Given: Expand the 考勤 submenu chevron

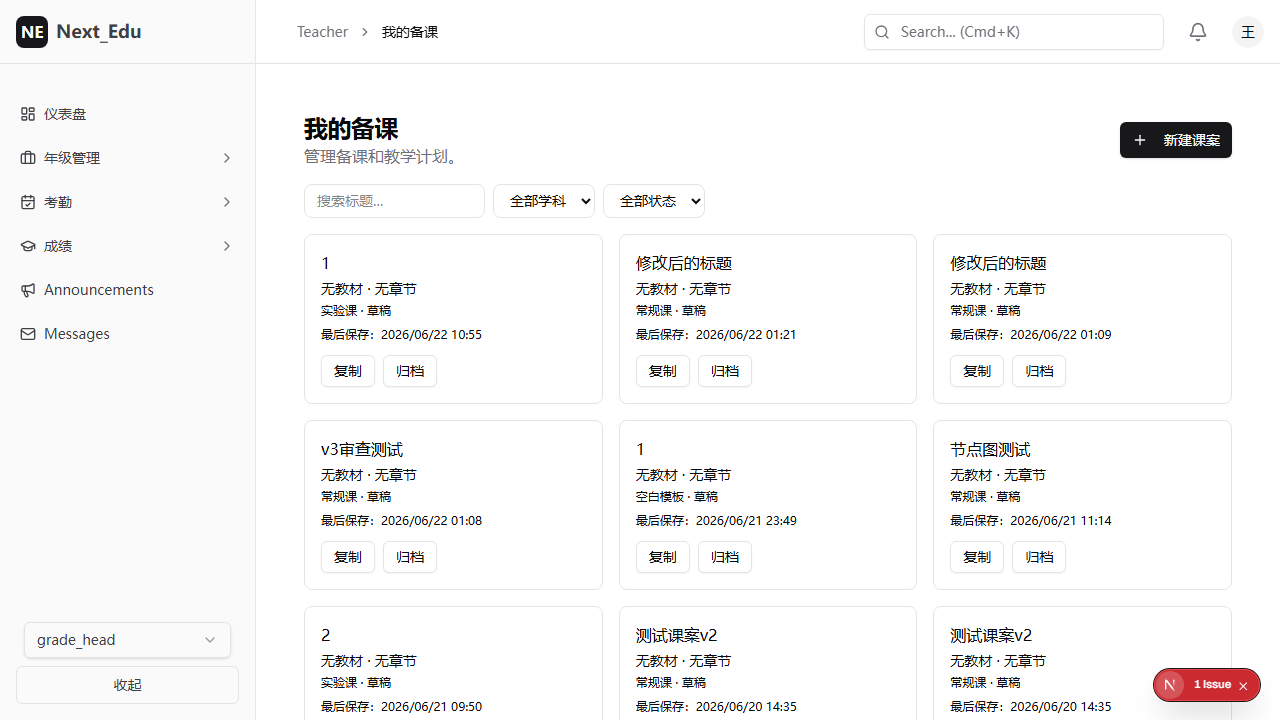Looking at the screenshot, I should [x=227, y=202].
